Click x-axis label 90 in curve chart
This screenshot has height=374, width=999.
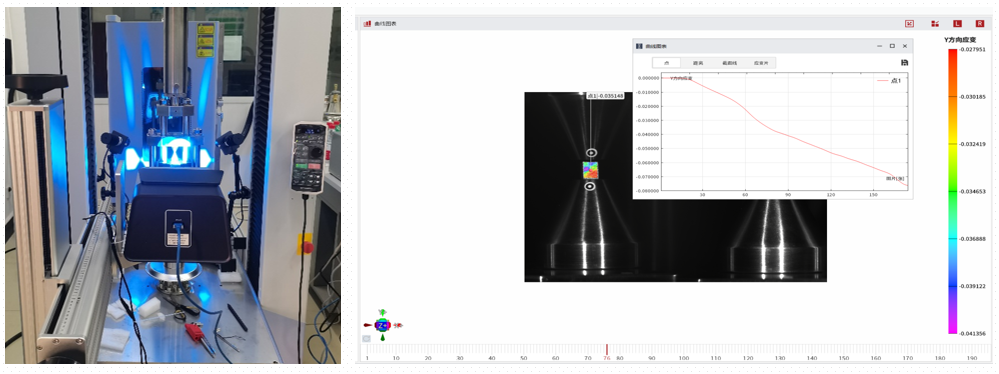click(788, 194)
